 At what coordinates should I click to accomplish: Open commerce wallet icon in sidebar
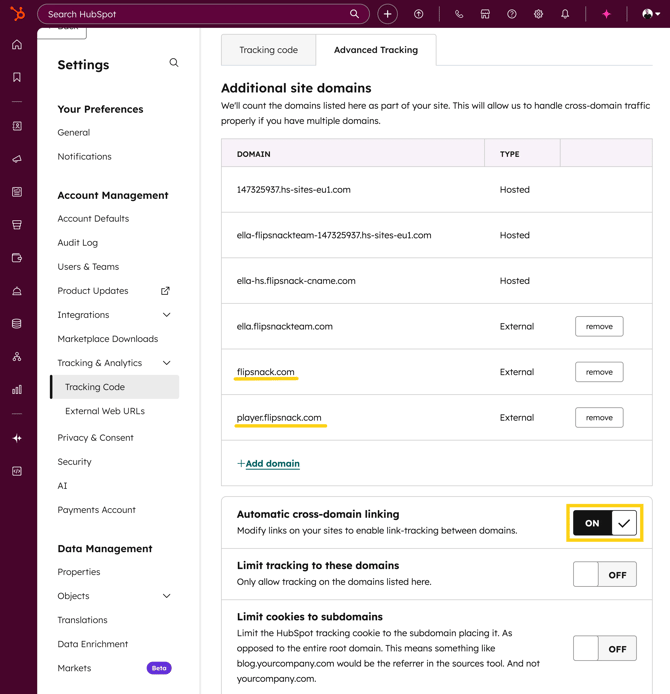coord(17,258)
